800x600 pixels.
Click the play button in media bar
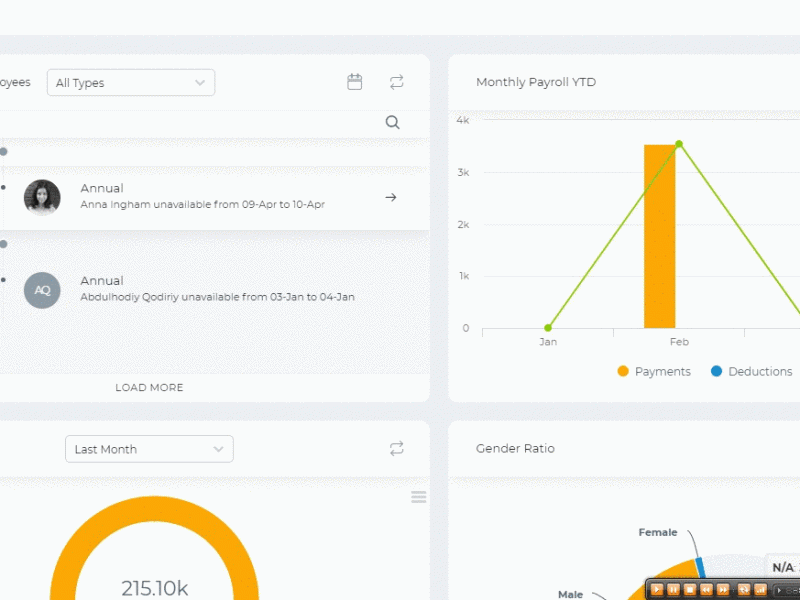tap(657, 590)
